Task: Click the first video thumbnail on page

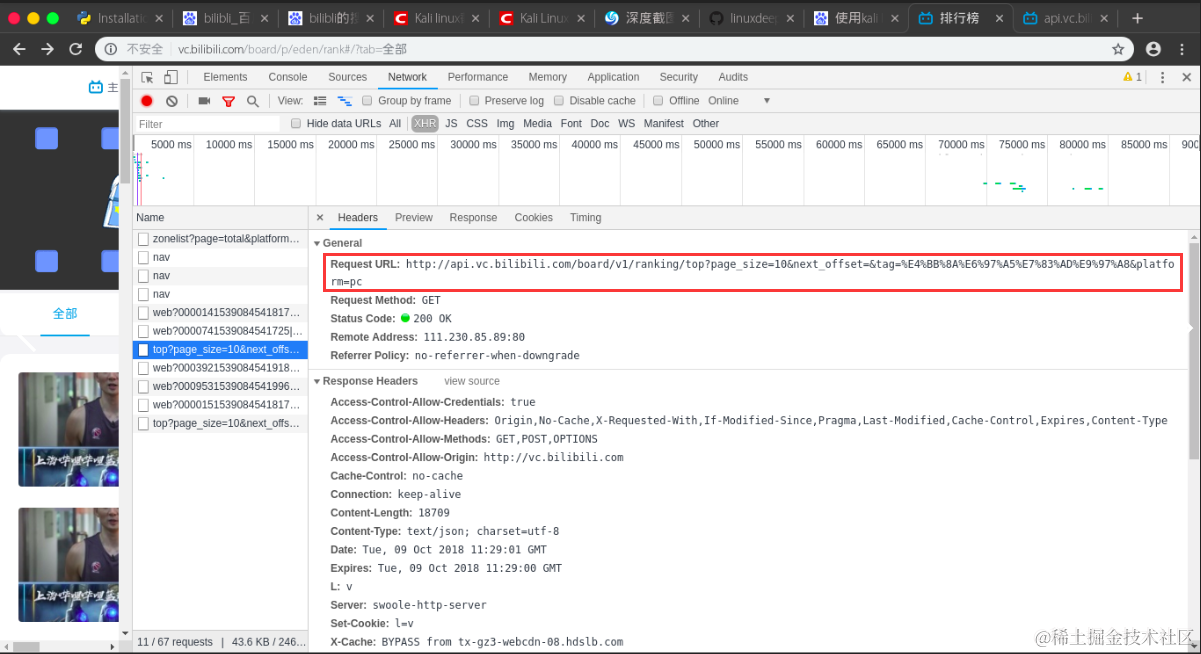Action: (69, 430)
